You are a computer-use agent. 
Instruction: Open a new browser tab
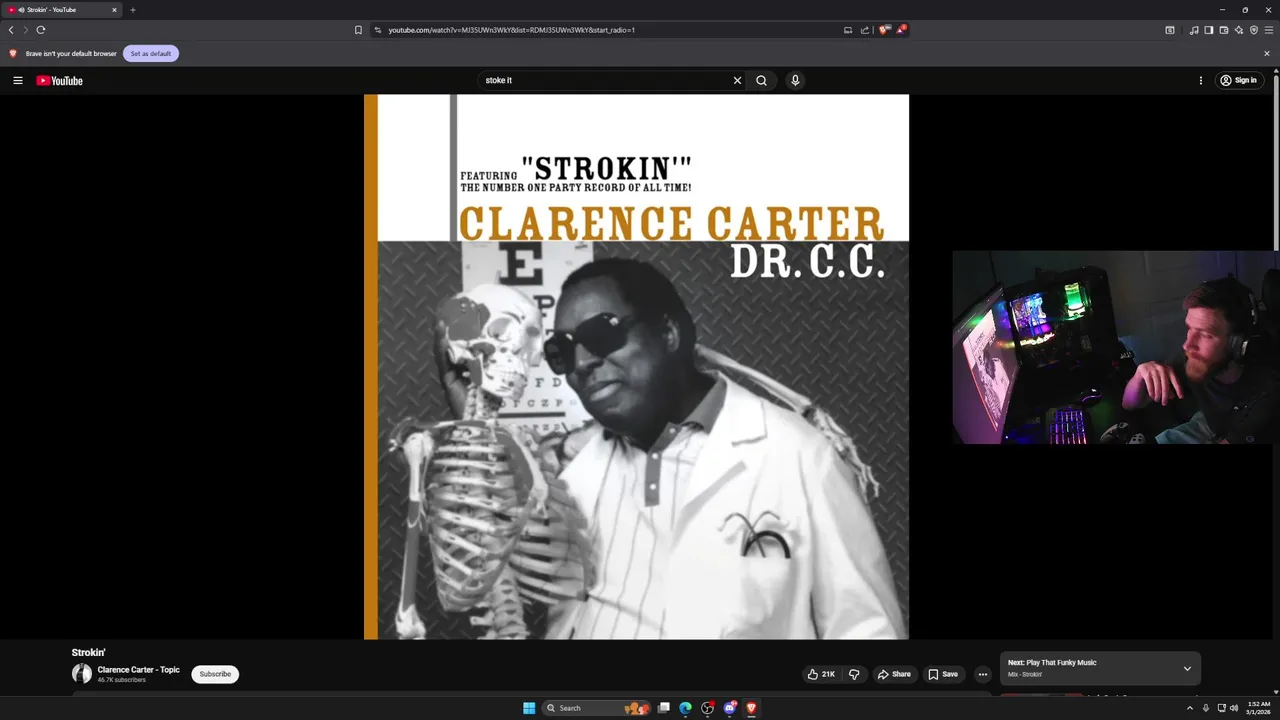tap(132, 10)
